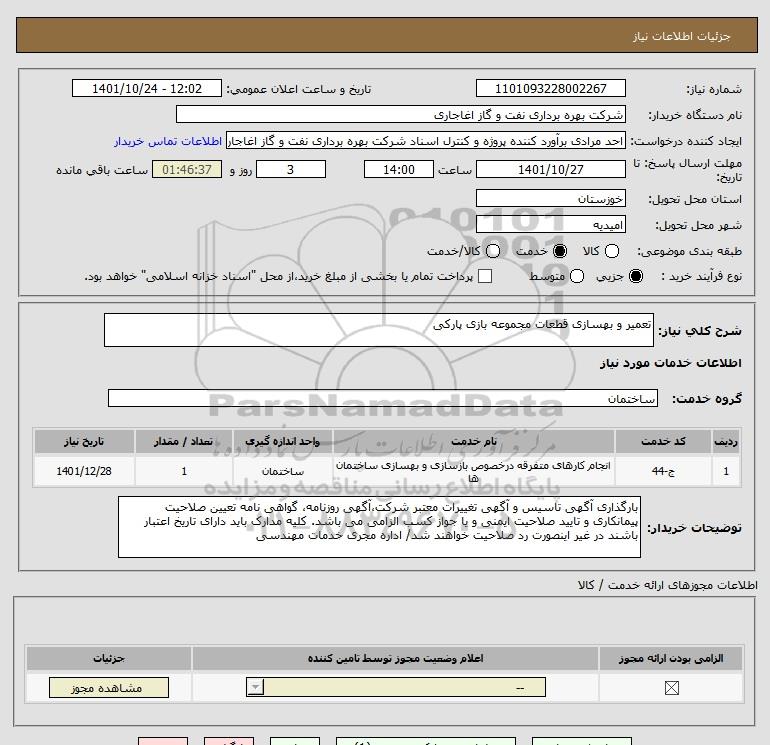770x745 pixels.
Task: Select the خدمت radio button
Action: [559, 251]
